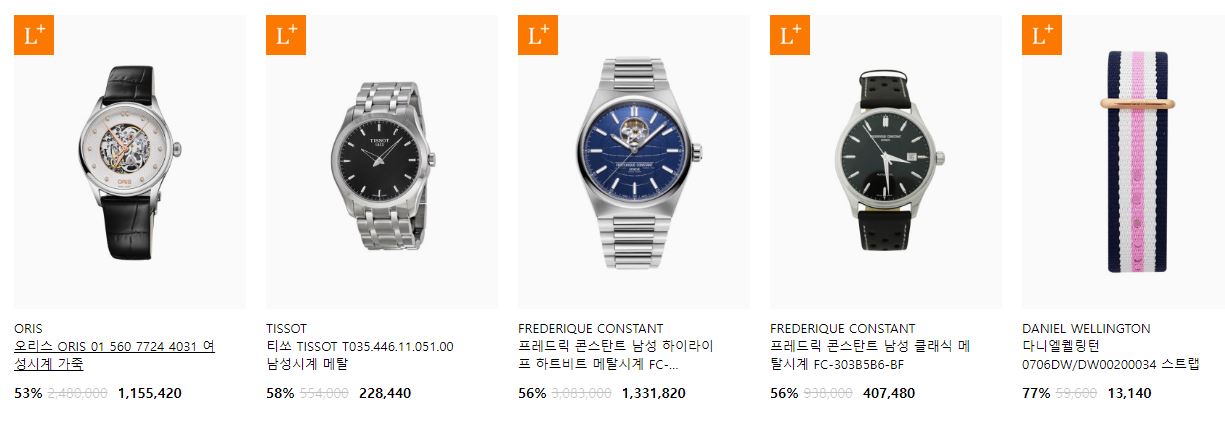Open the Oris skeleton watch image
1225x446 pixels.
130,162
